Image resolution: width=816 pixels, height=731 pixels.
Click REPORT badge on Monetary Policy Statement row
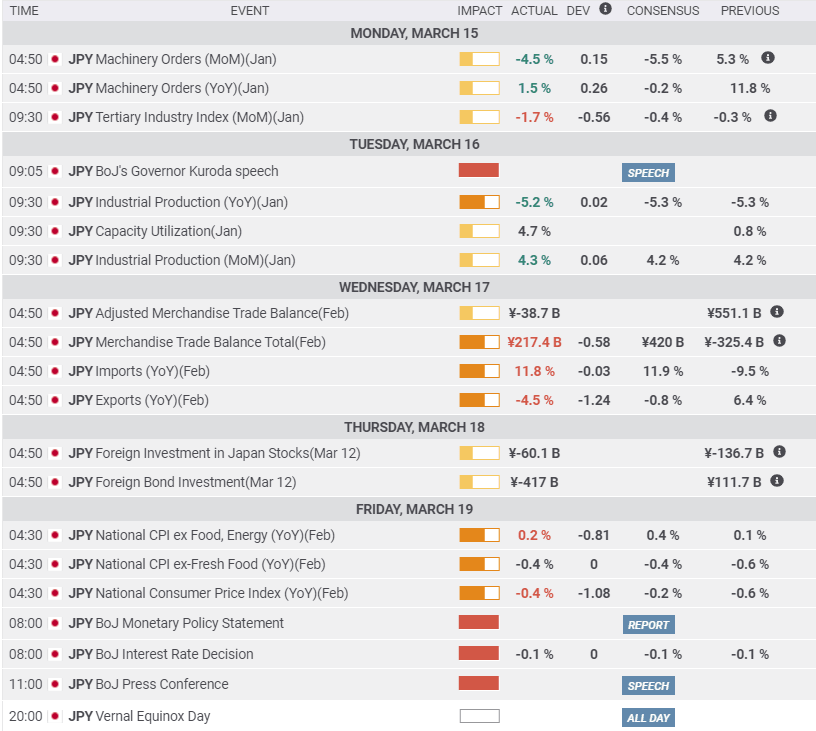click(x=648, y=625)
